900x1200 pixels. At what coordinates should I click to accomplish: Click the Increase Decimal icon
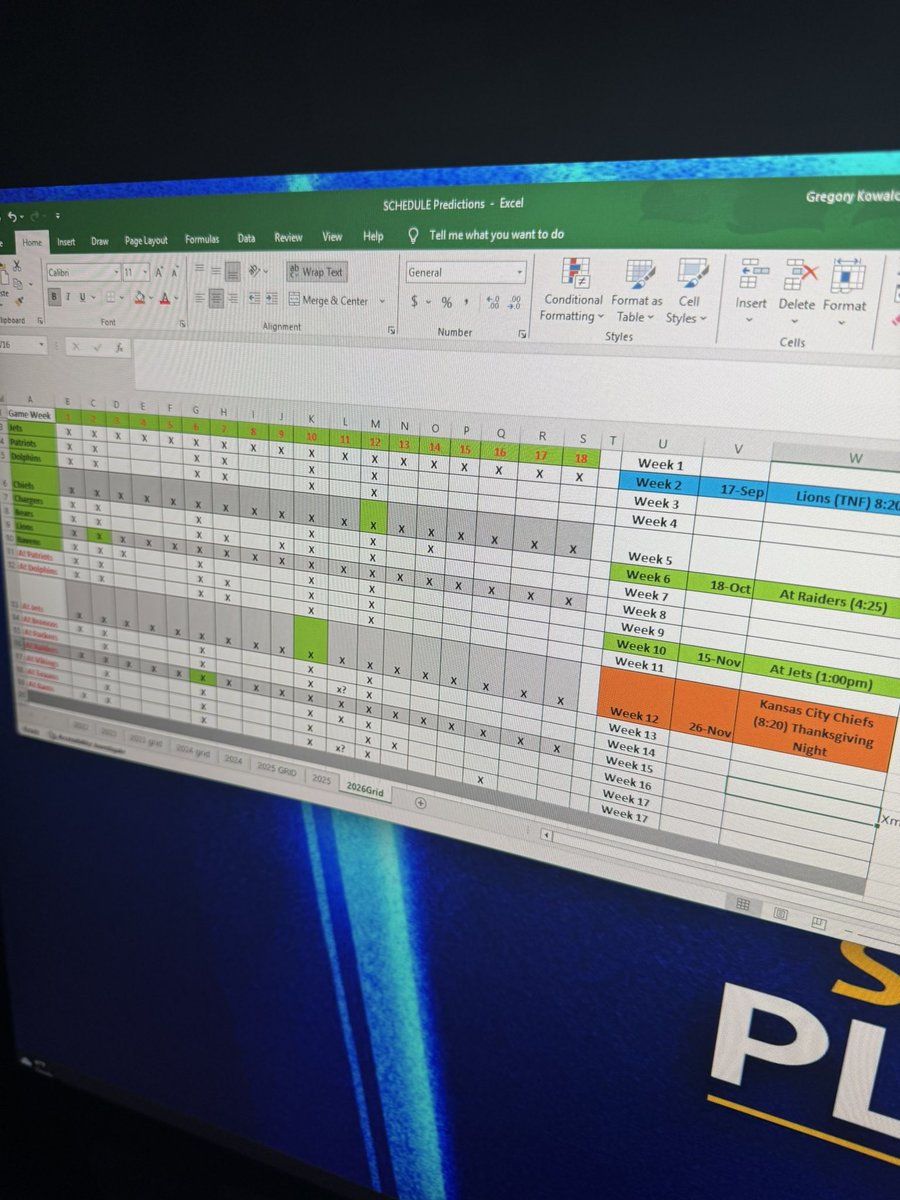pos(493,303)
